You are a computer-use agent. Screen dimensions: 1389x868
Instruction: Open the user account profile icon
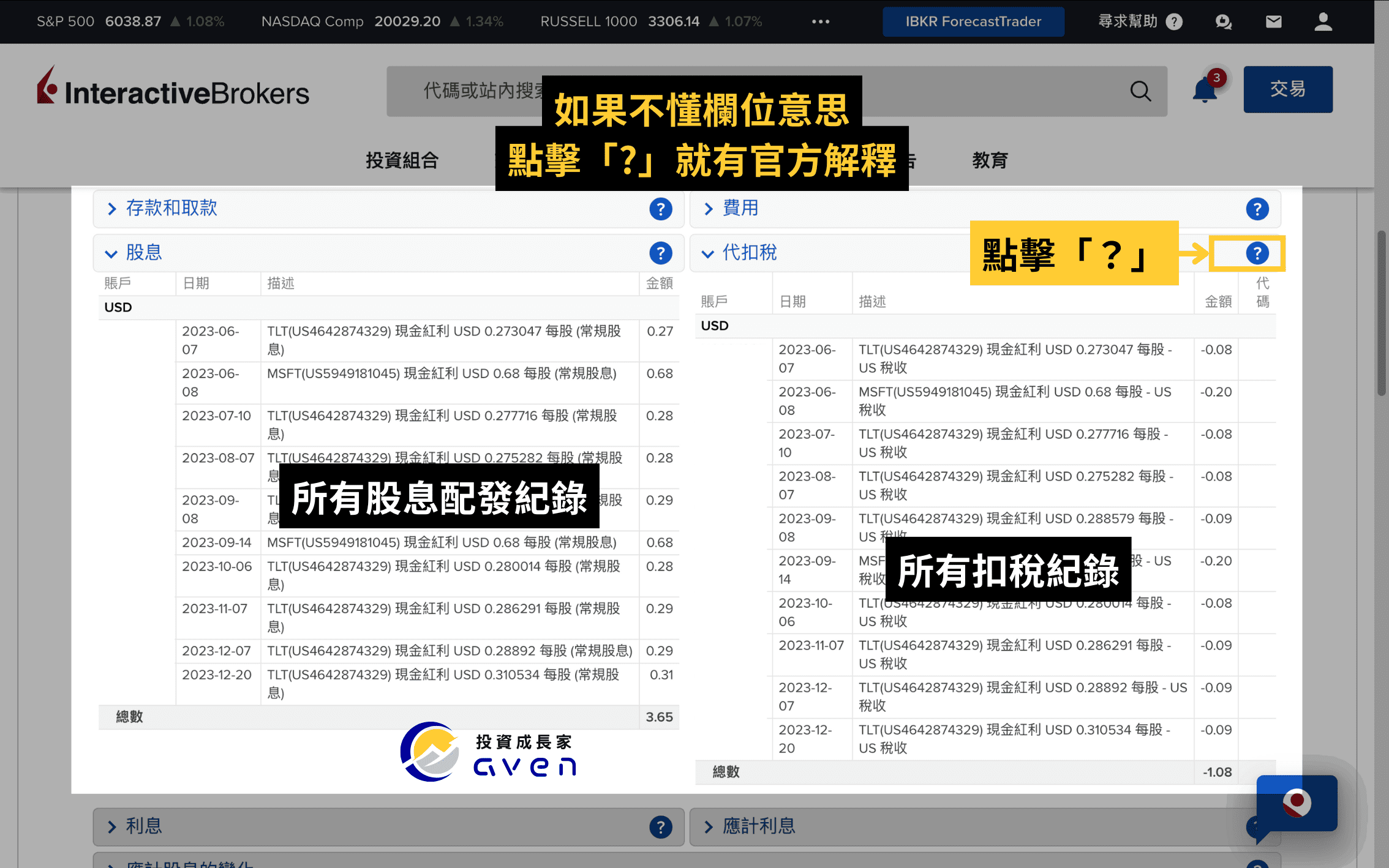[1323, 21]
